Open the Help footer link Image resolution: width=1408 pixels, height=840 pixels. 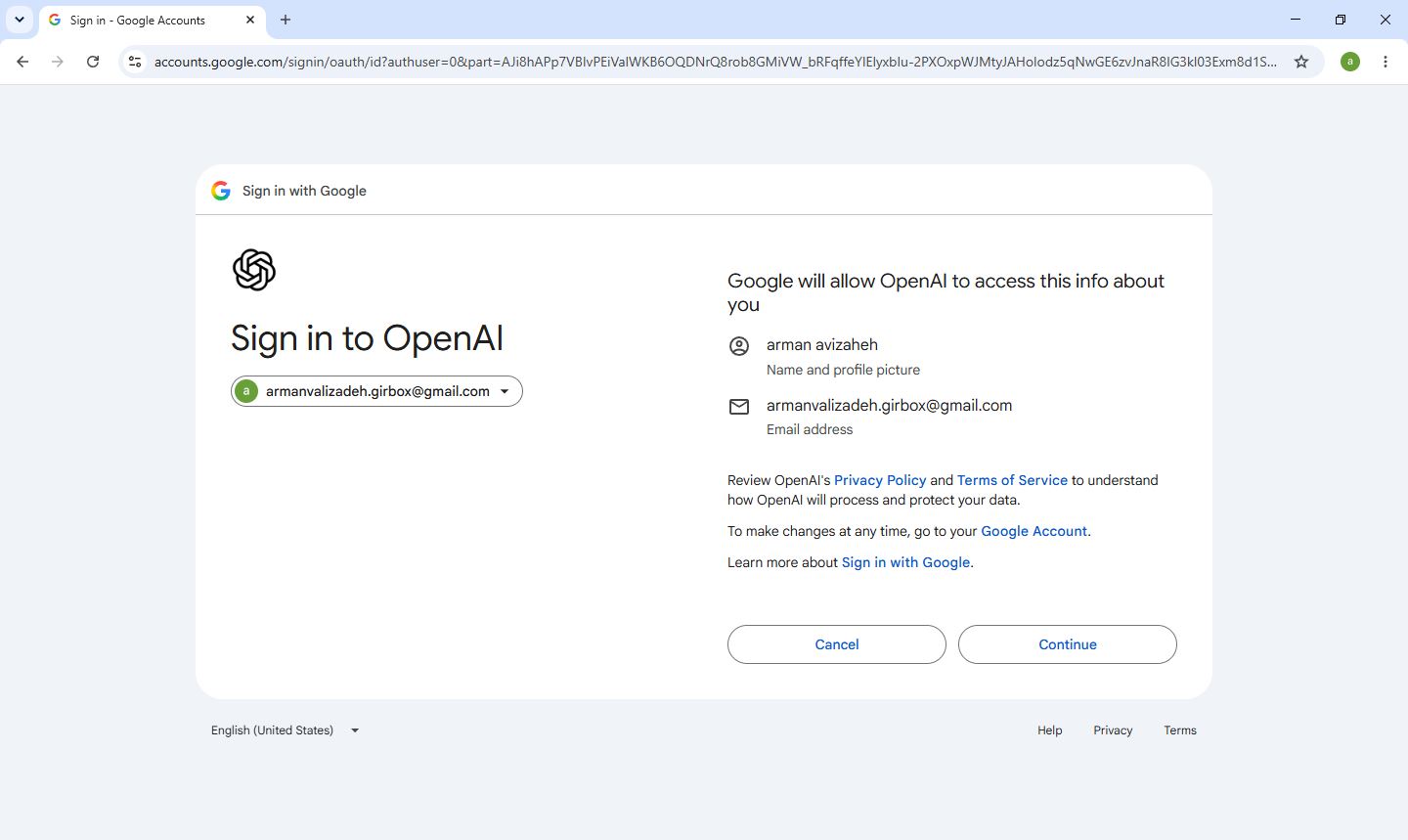pyautogui.click(x=1050, y=730)
